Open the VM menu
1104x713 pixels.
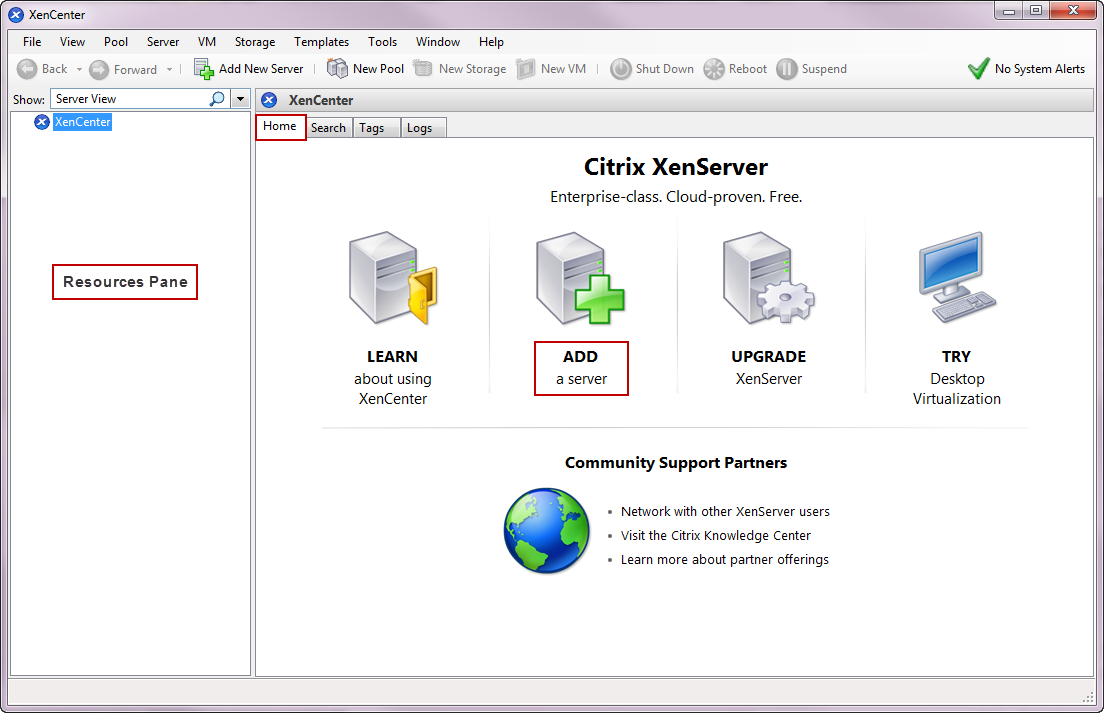click(x=207, y=42)
